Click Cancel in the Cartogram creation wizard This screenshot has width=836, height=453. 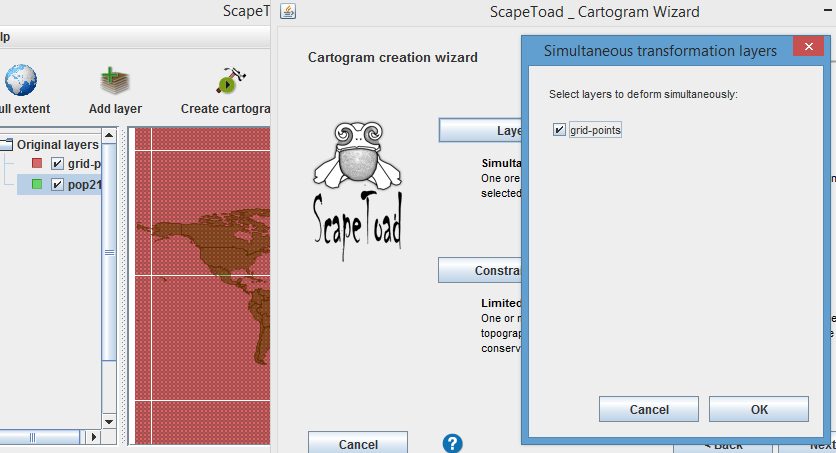[358, 444]
